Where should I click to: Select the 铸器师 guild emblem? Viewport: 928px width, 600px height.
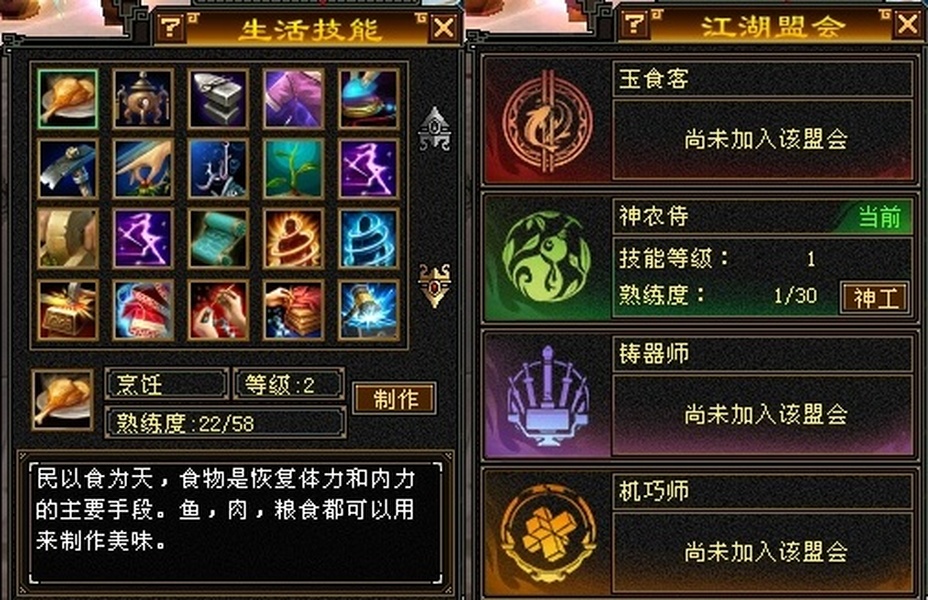[x=547, y=395]
